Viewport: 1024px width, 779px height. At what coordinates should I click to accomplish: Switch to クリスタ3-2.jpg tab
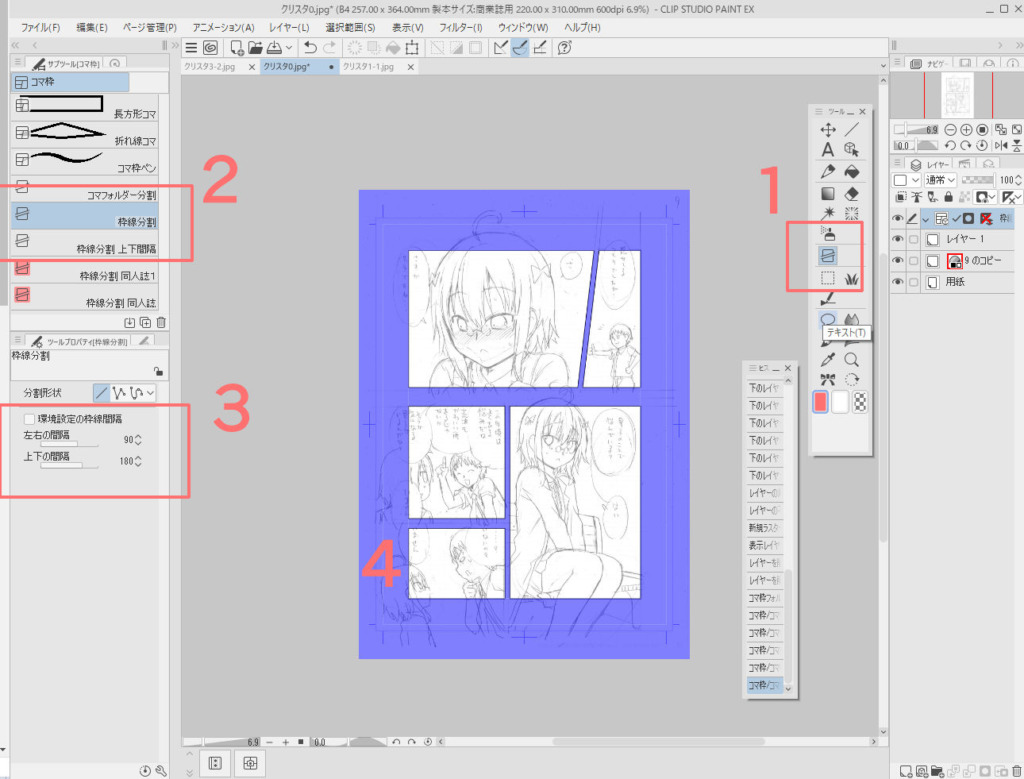[210, 67]
